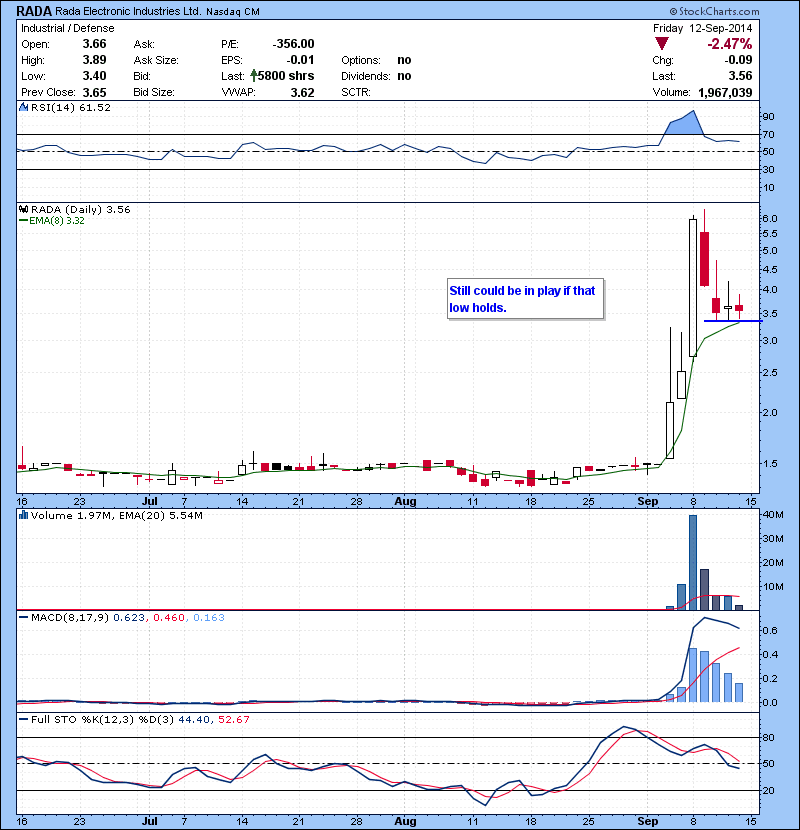Click the 'Dividends: no' field
Image resolution: width=800 pixels, height=830 pixels.
tap(376, 76)
